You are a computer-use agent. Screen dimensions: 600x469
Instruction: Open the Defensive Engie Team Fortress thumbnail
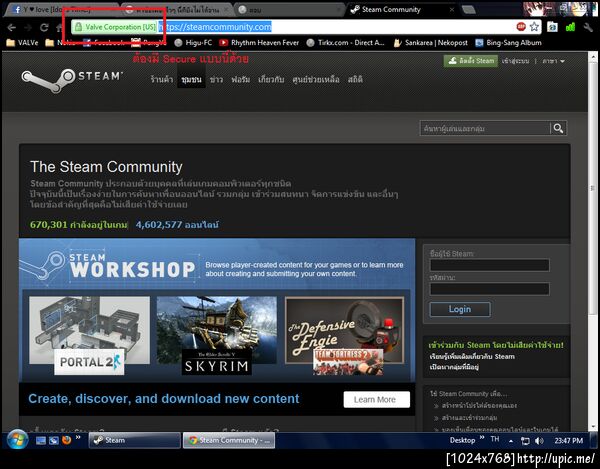click(344, 335)
